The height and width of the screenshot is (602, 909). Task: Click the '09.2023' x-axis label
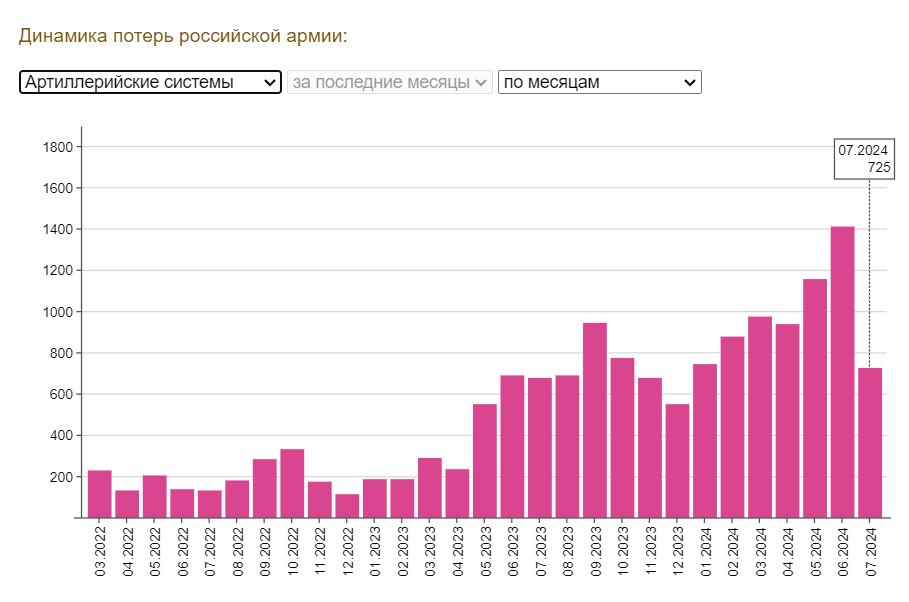pyautogui.click(x=595, y=551)
